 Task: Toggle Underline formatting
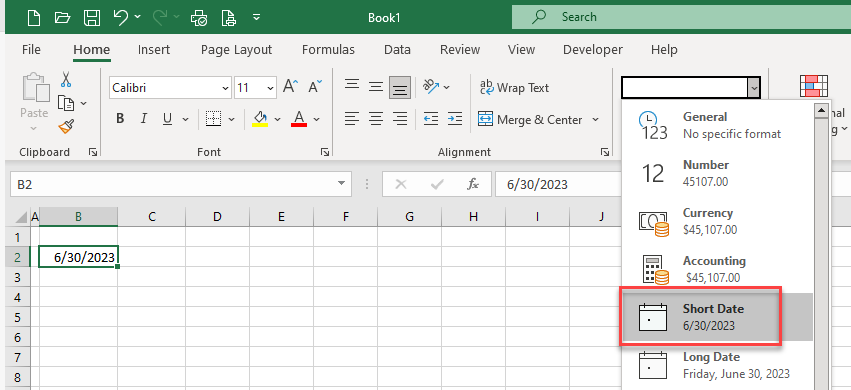pyautogui.click(x=168, y=119)
